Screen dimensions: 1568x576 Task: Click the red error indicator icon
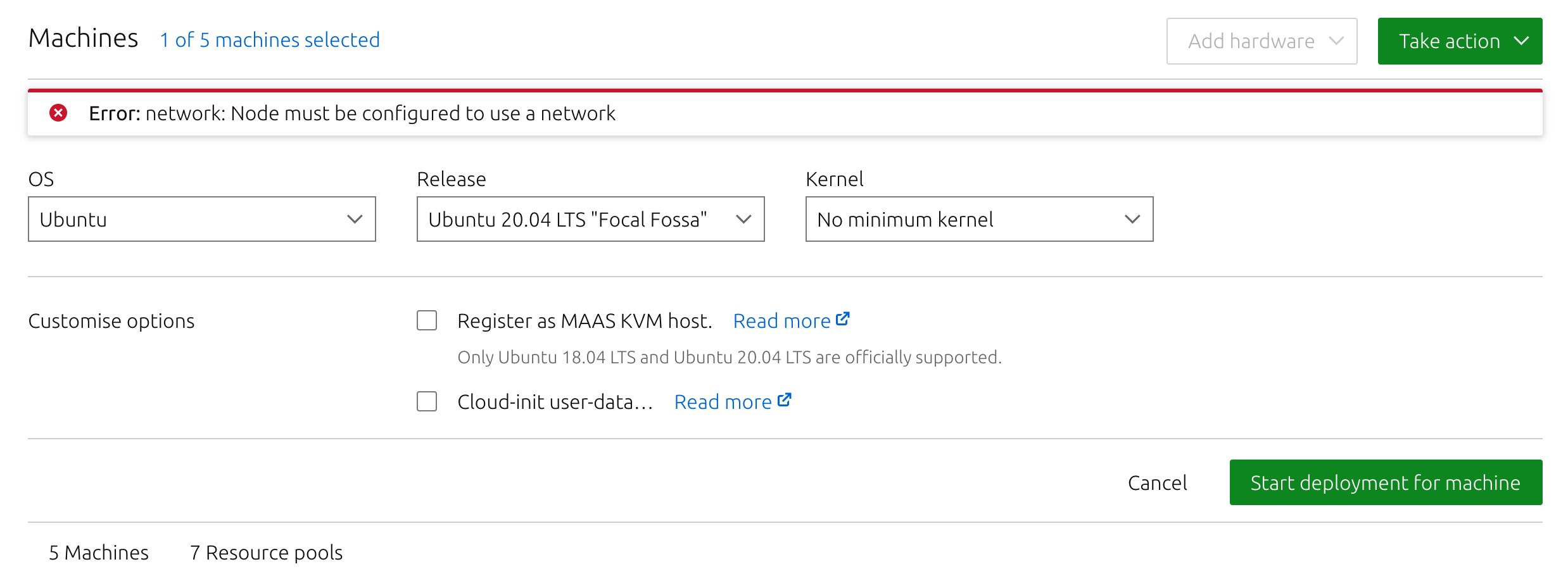[x=59, y=114]
